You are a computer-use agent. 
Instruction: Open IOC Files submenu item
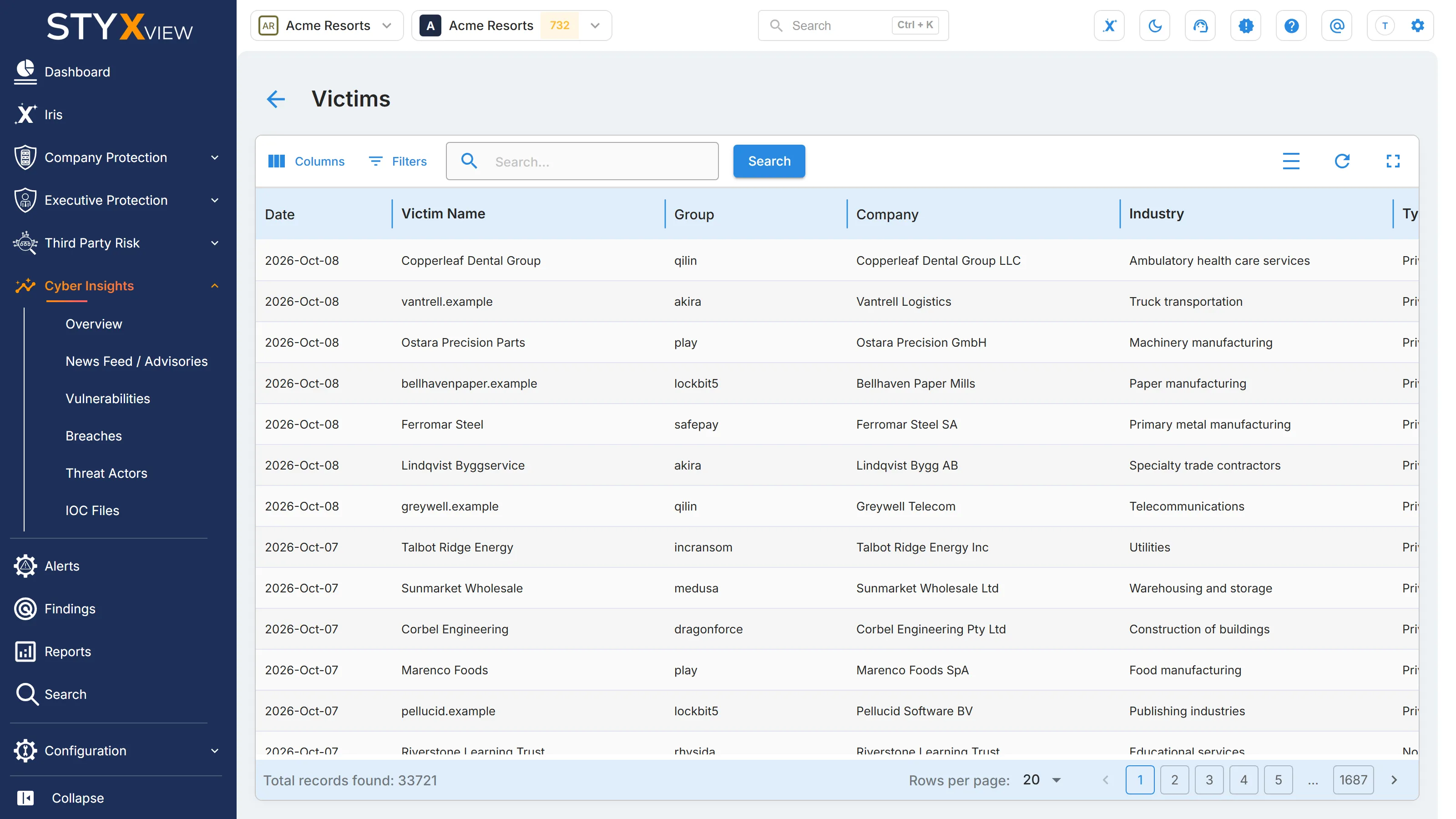(x=93, y=511)
